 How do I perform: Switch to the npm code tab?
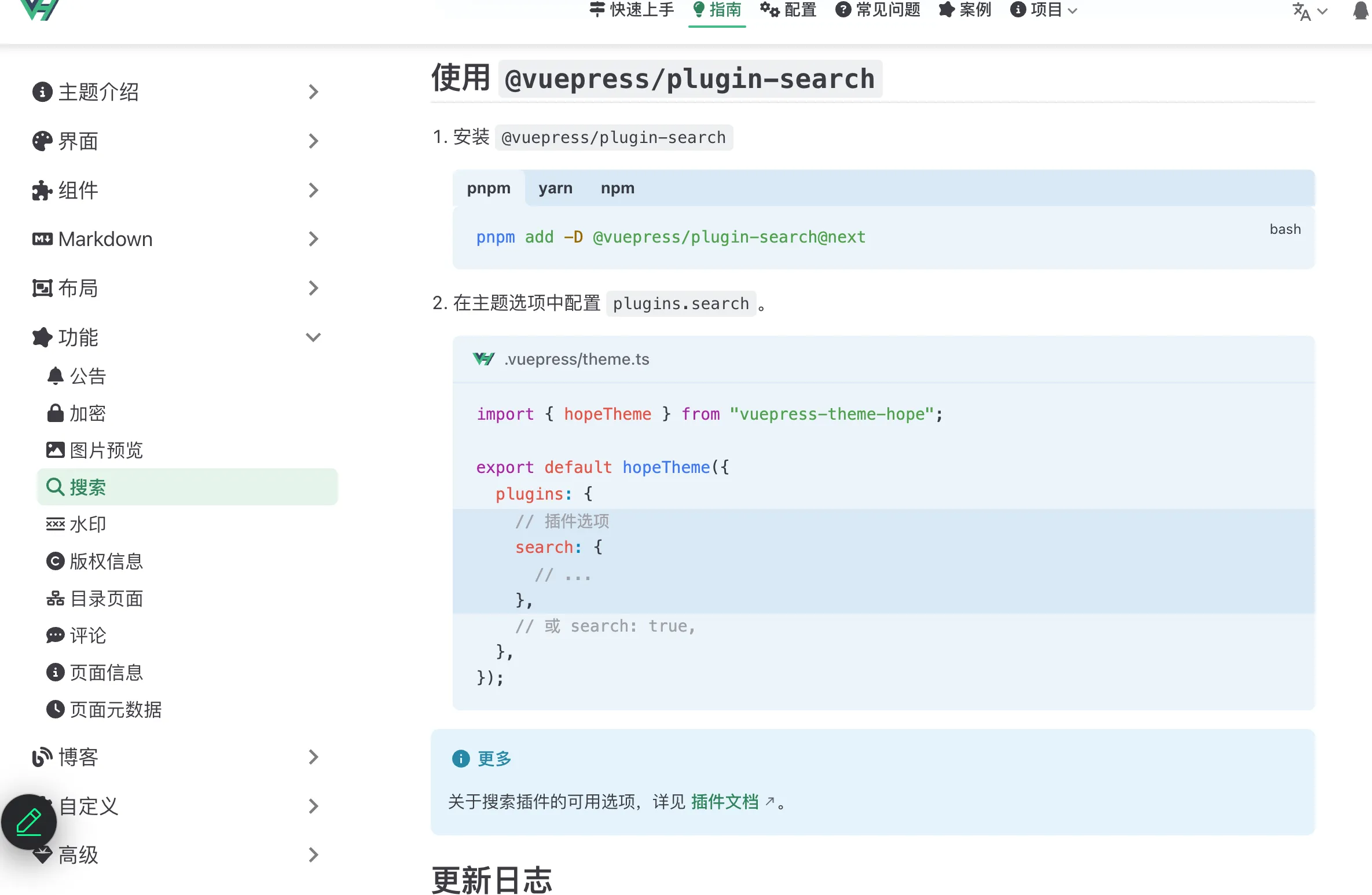click(617, 188)
